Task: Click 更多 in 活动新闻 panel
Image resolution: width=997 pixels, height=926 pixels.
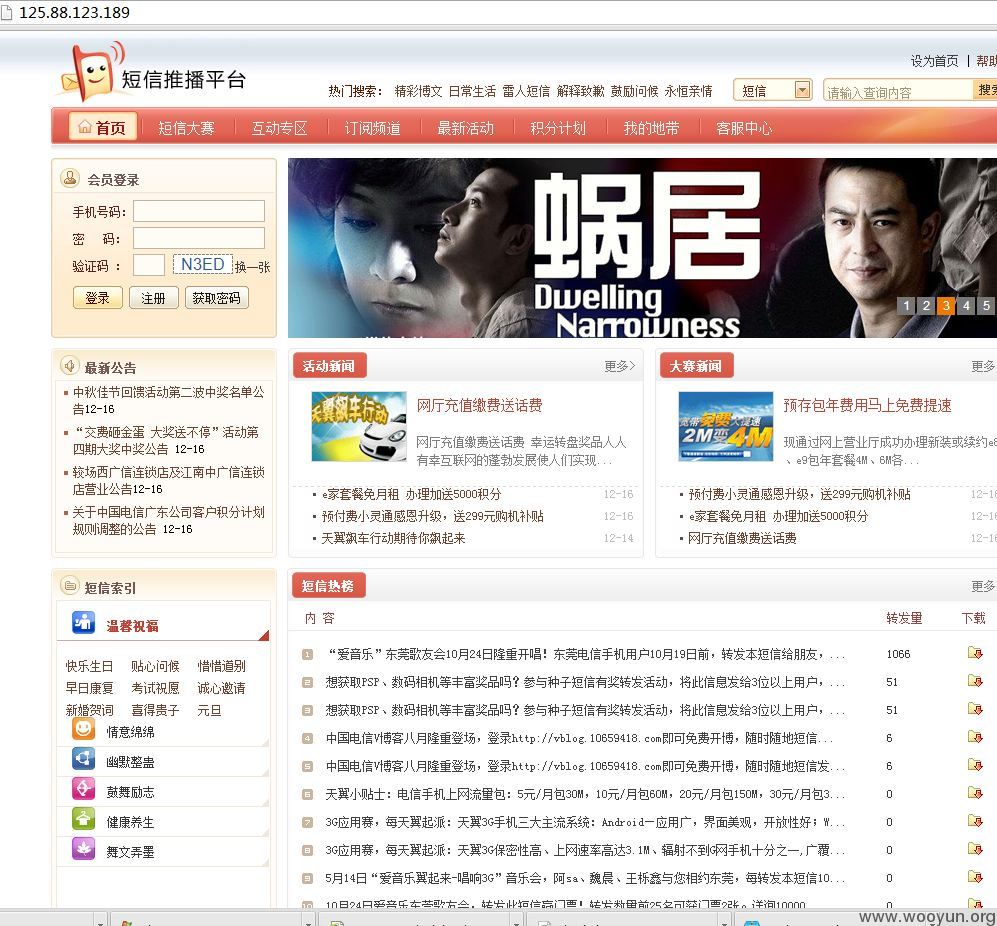Action: pyautogui.click(x=619, y=366)
